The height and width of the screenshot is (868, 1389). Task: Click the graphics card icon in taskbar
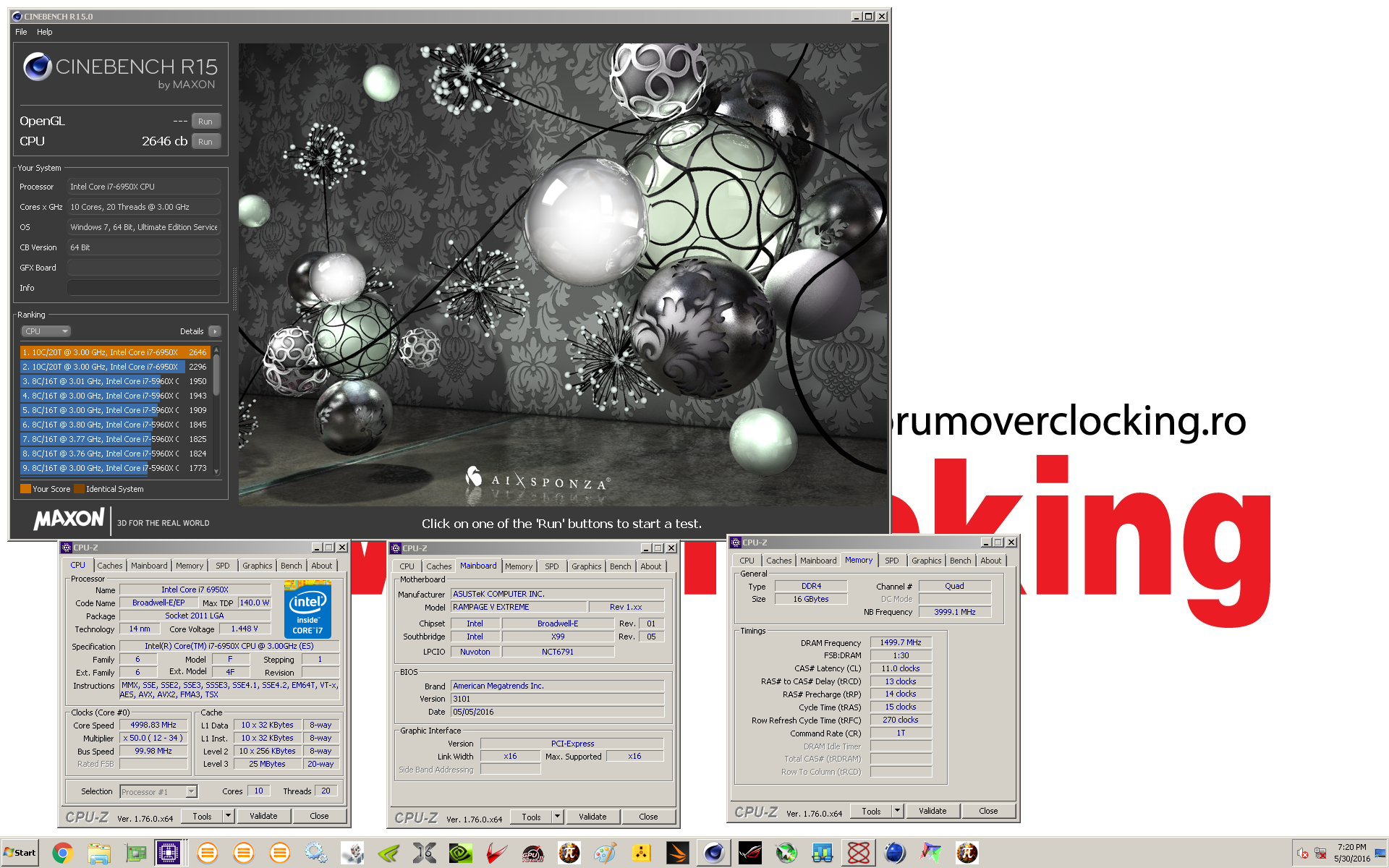[x=135, y=853]
